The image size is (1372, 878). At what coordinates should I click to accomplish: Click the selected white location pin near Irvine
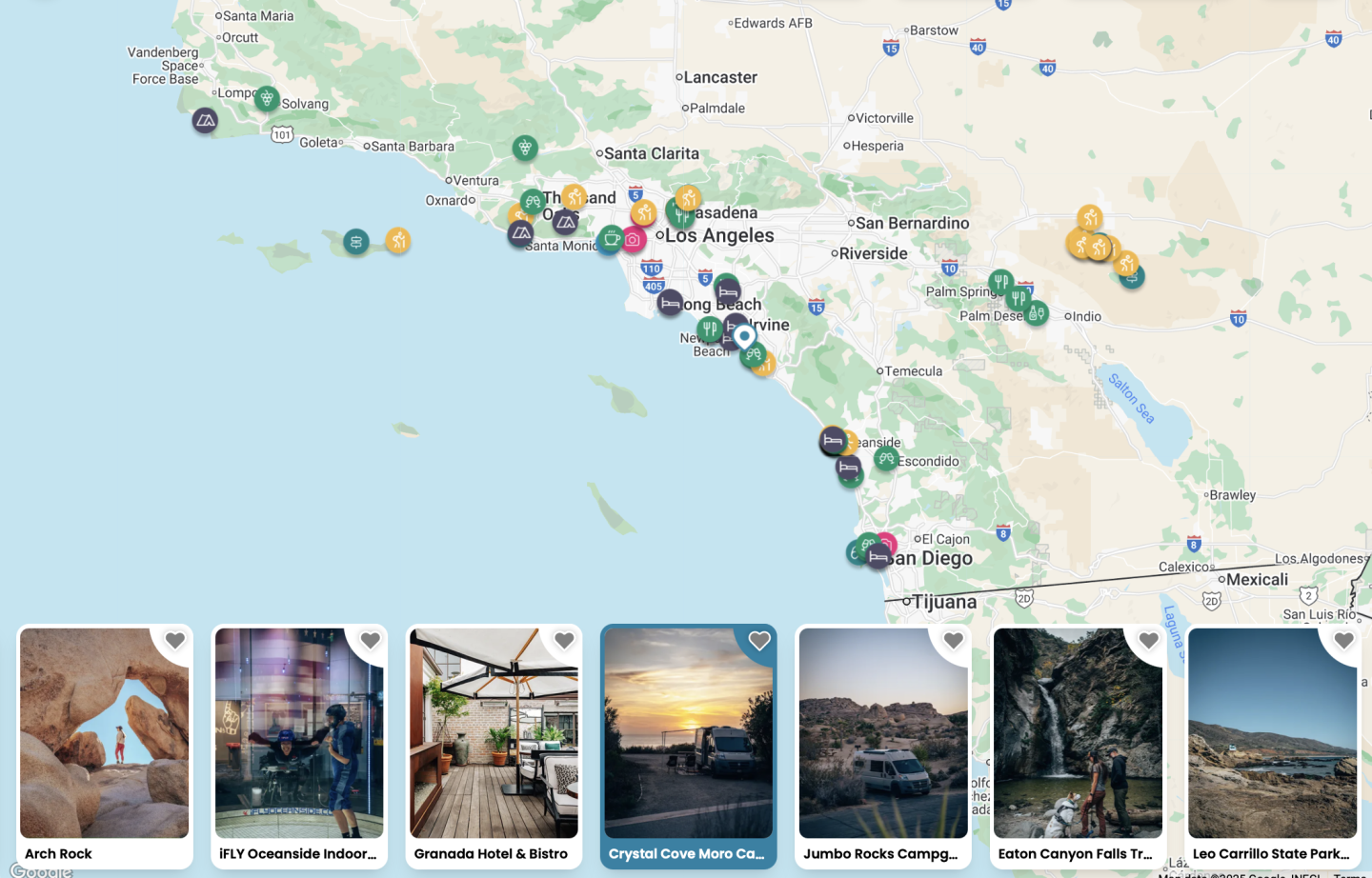point(744,336)
